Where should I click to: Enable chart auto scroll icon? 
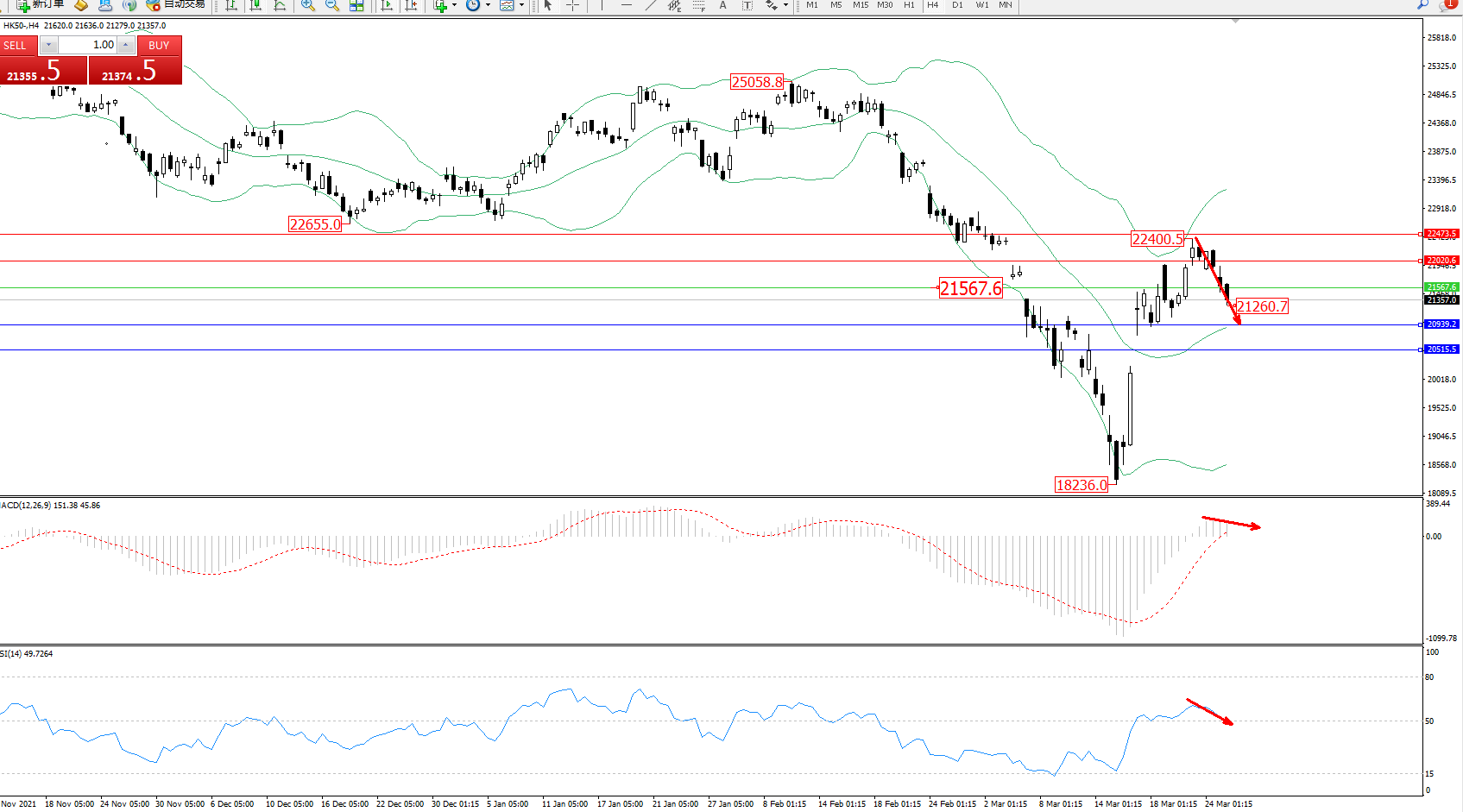(x=387, y=5)
